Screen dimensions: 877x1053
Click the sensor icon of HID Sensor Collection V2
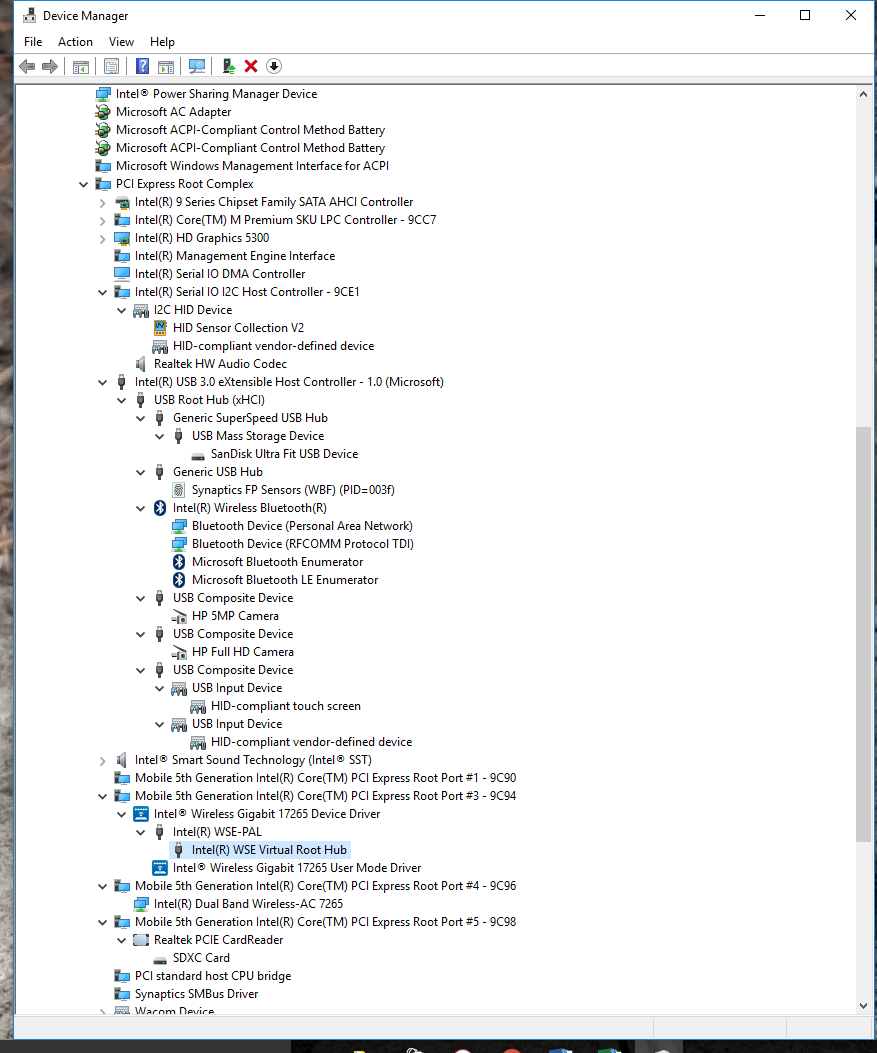pos(160,328)
